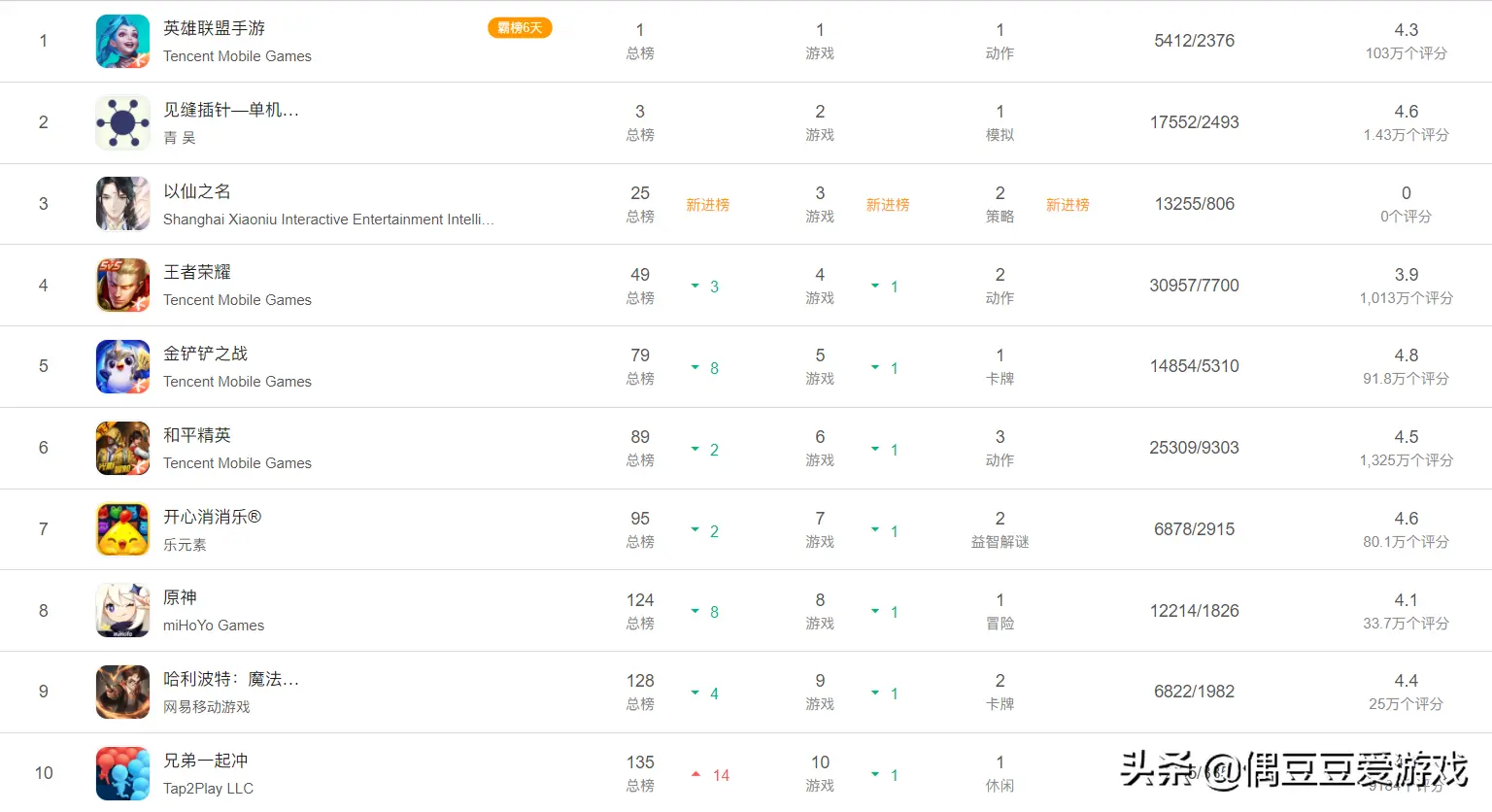Screen dimensions: 1492x812
Task: Click the 王者荣耀 title link
Action: (x=197, y=272)
